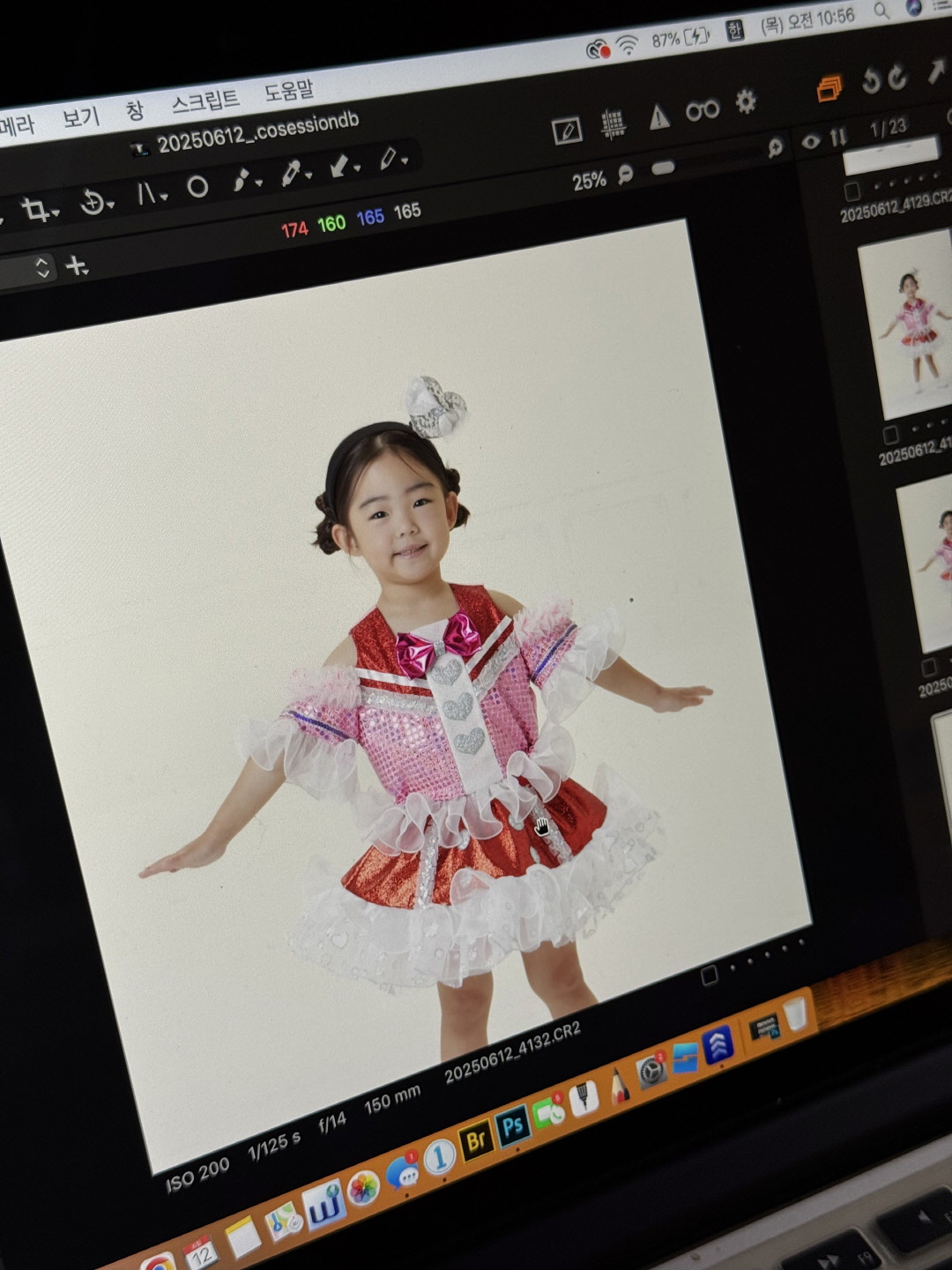Open the 스크립트 menu
The image size is (952, 1270).
[205, 101]
